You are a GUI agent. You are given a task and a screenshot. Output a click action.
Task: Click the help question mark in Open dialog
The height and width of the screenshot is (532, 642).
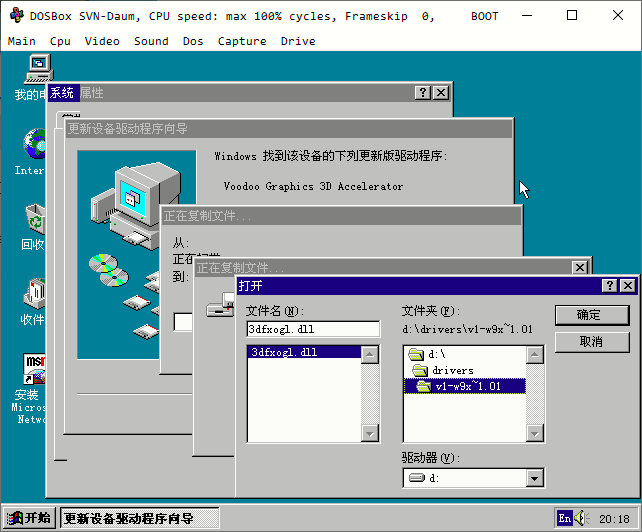pos(610,285)
